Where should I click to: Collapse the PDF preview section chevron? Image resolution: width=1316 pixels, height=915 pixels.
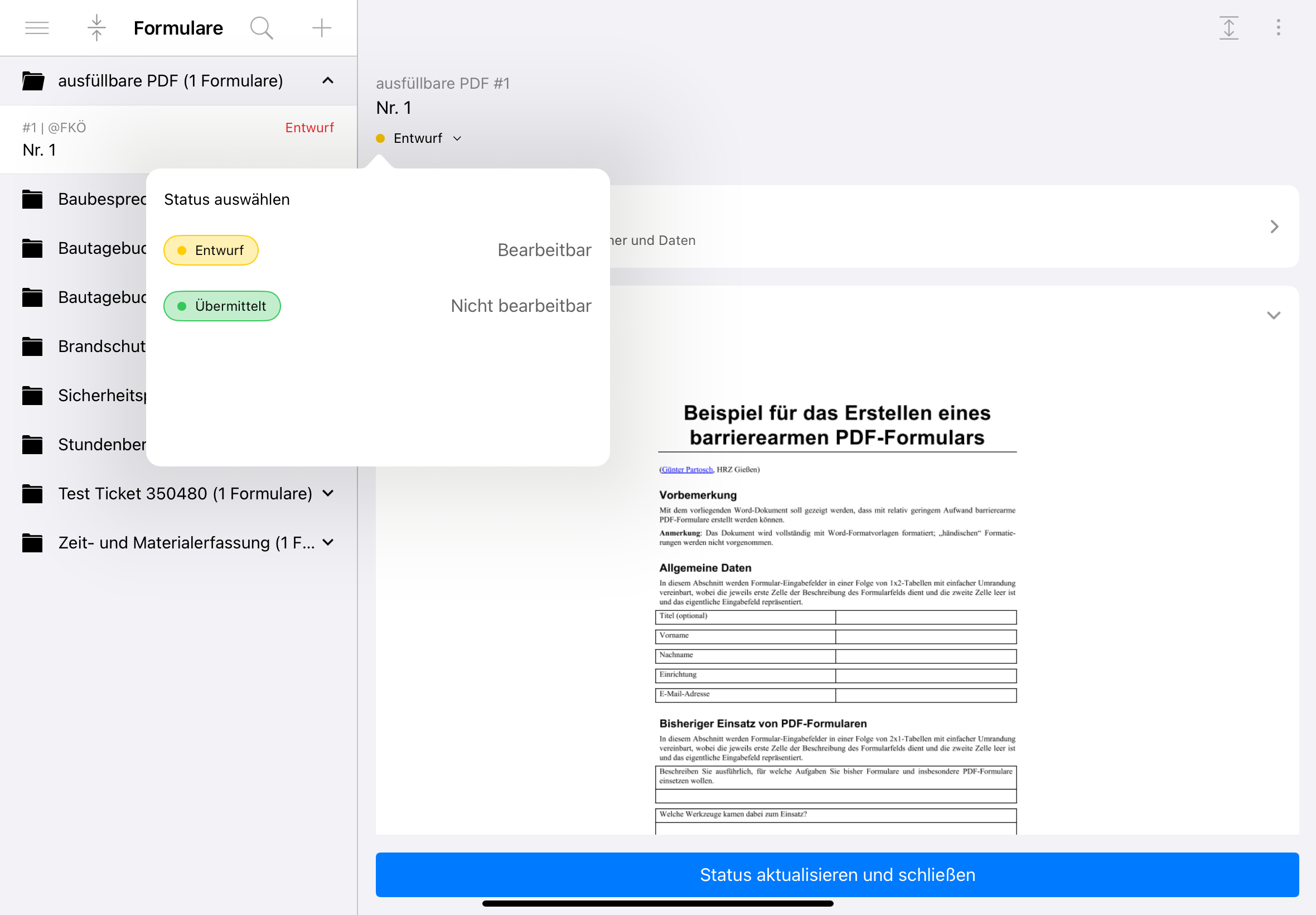pyautogui.click(x=1274, y=315)
